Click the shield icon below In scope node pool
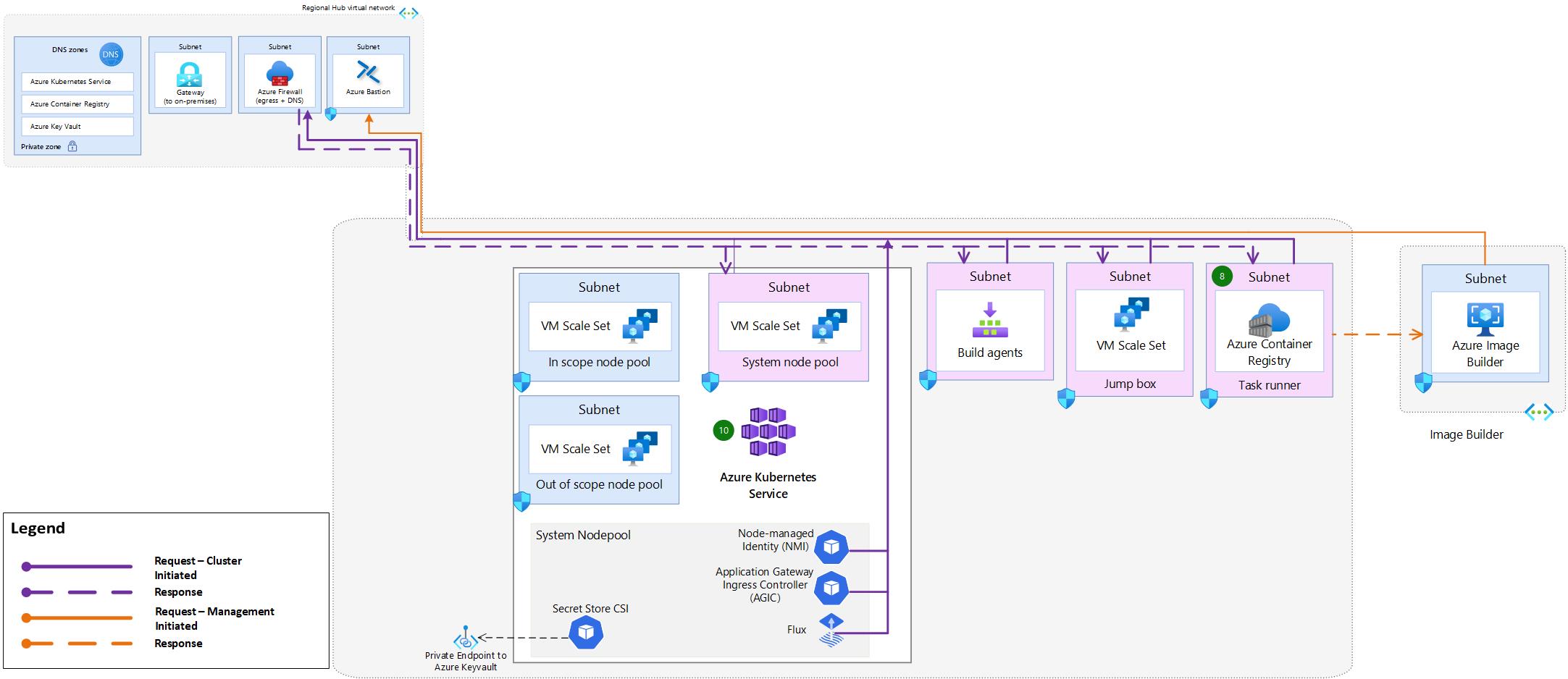The height and width of the screenshot is (679, 1568). point(521,382)
